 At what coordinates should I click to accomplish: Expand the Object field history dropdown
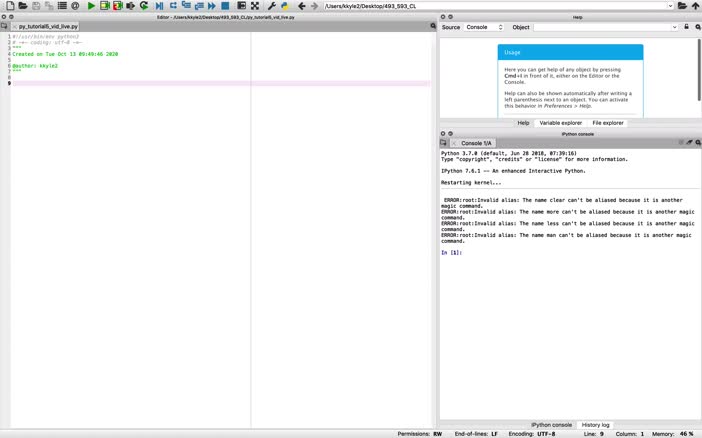pyautogui.click(x=674, y=27)
